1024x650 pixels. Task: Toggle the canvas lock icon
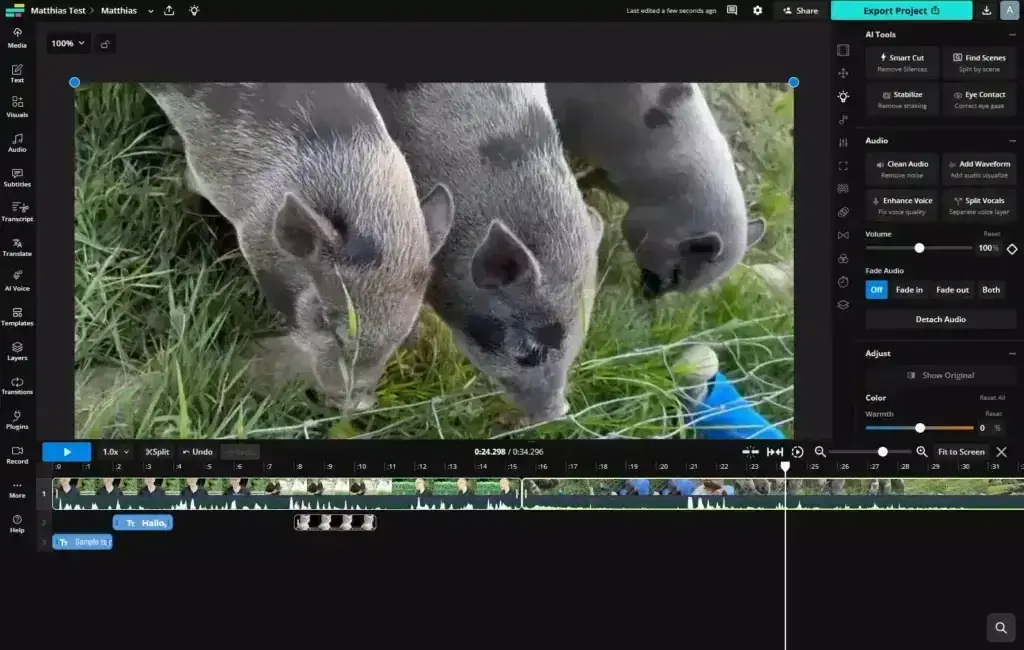pyautogui.click(x=105, y=44)
